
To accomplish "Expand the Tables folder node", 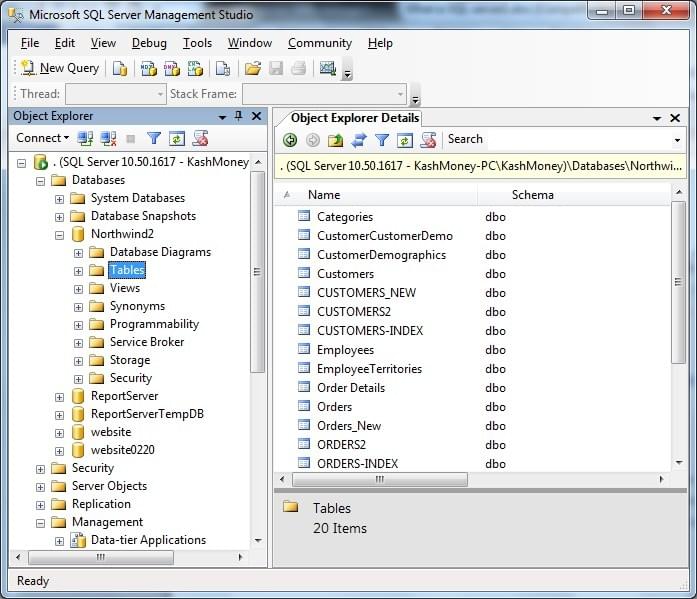I will (78, 271).
